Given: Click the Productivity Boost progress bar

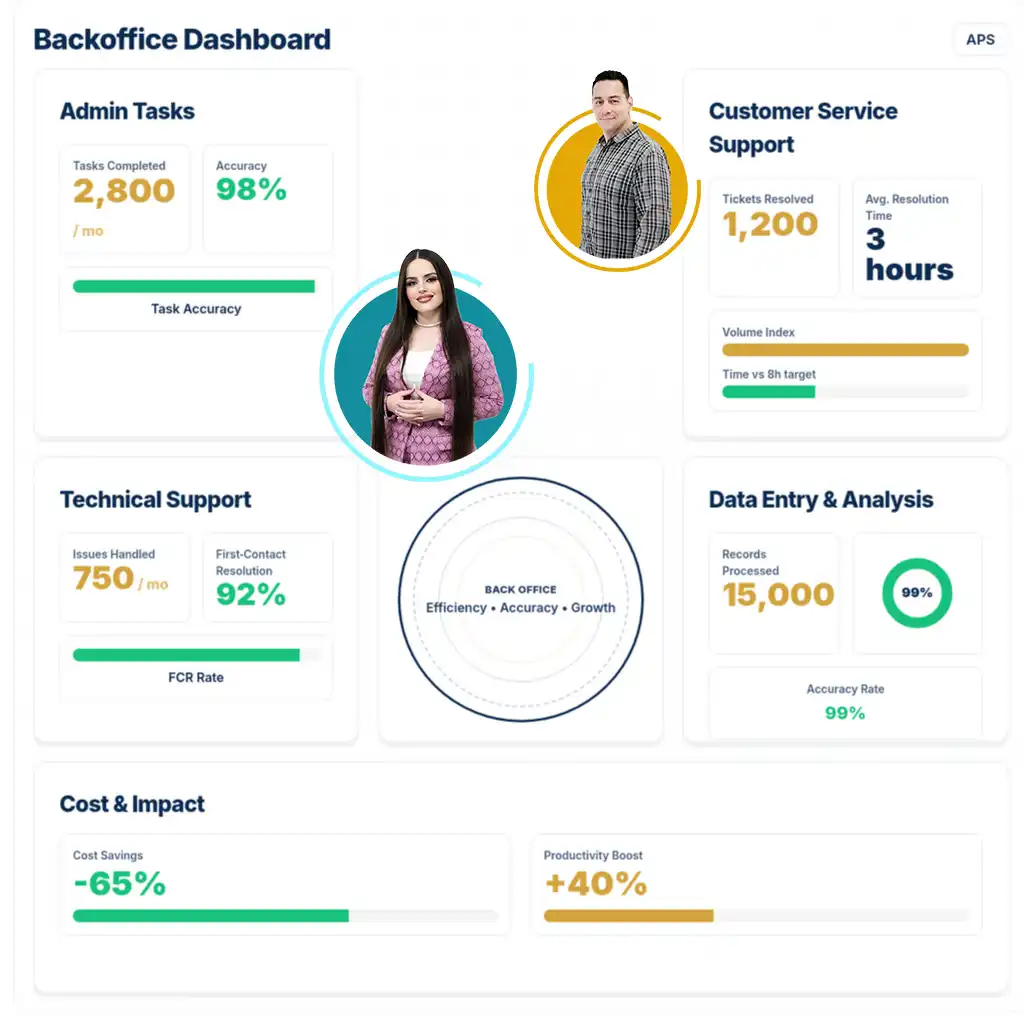Looking at the screenshot, I should point(756,916).
